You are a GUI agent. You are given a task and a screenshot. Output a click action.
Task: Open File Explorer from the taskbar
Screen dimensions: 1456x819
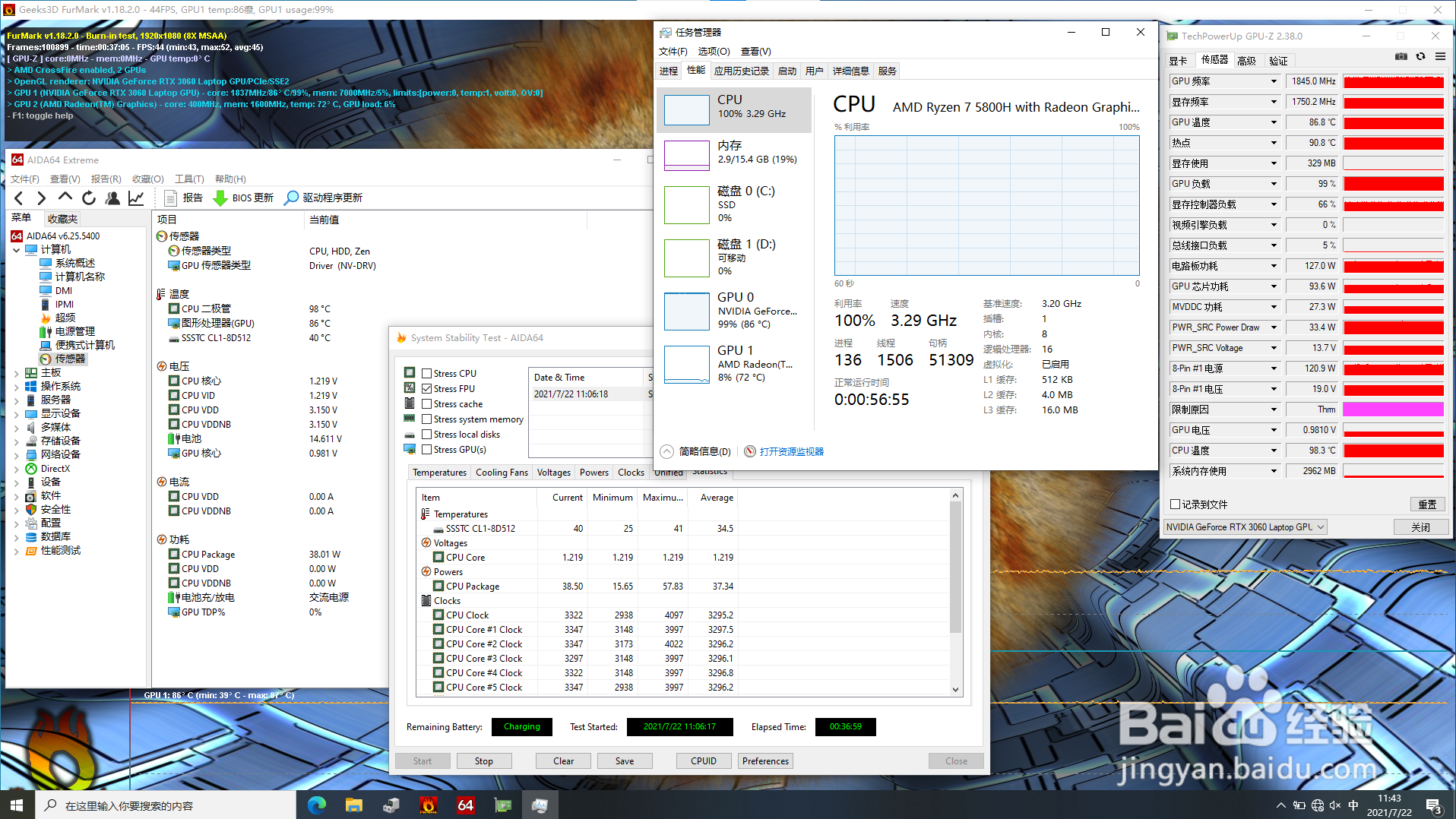point(354,805)
